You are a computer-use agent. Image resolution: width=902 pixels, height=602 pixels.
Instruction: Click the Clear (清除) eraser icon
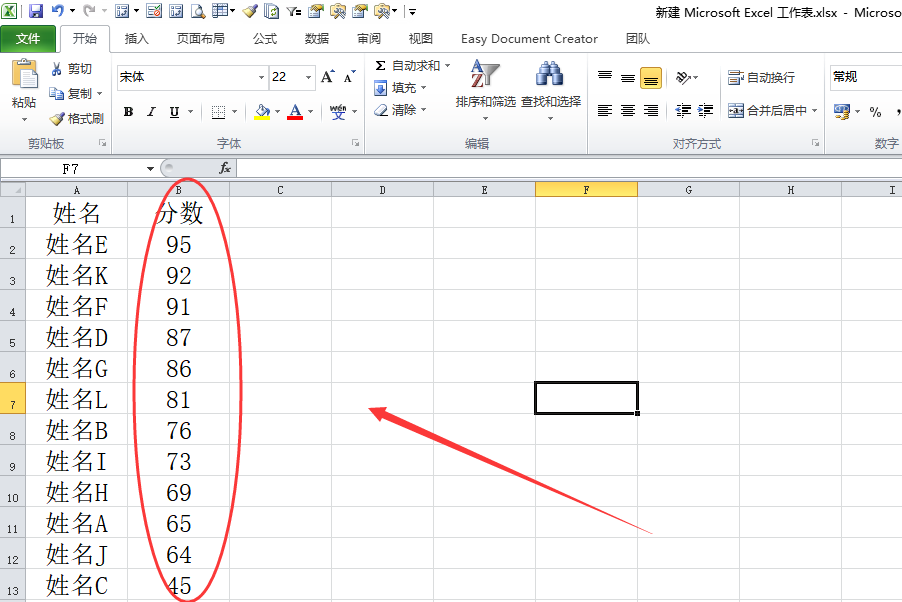tap(380, 109)
